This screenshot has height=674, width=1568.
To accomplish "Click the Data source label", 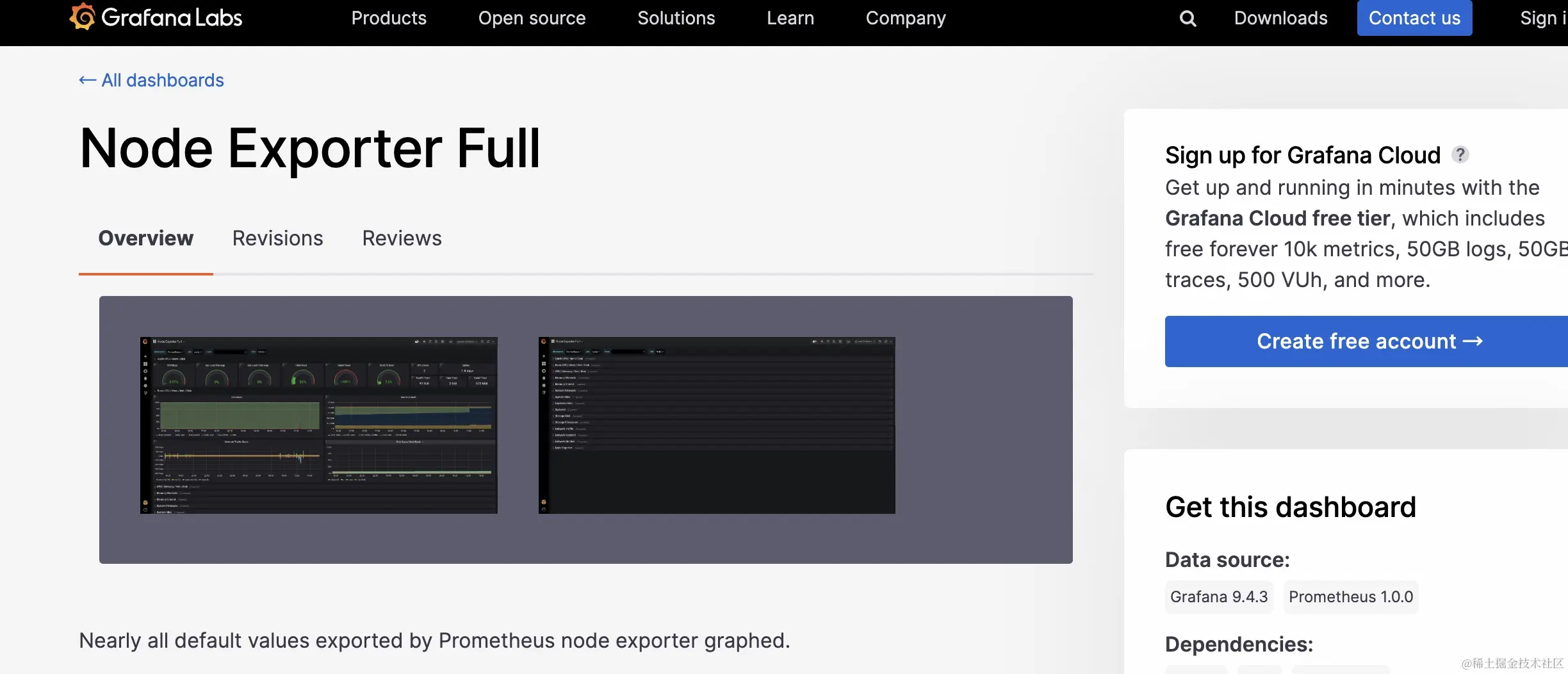I will (x=1227, y=560).
